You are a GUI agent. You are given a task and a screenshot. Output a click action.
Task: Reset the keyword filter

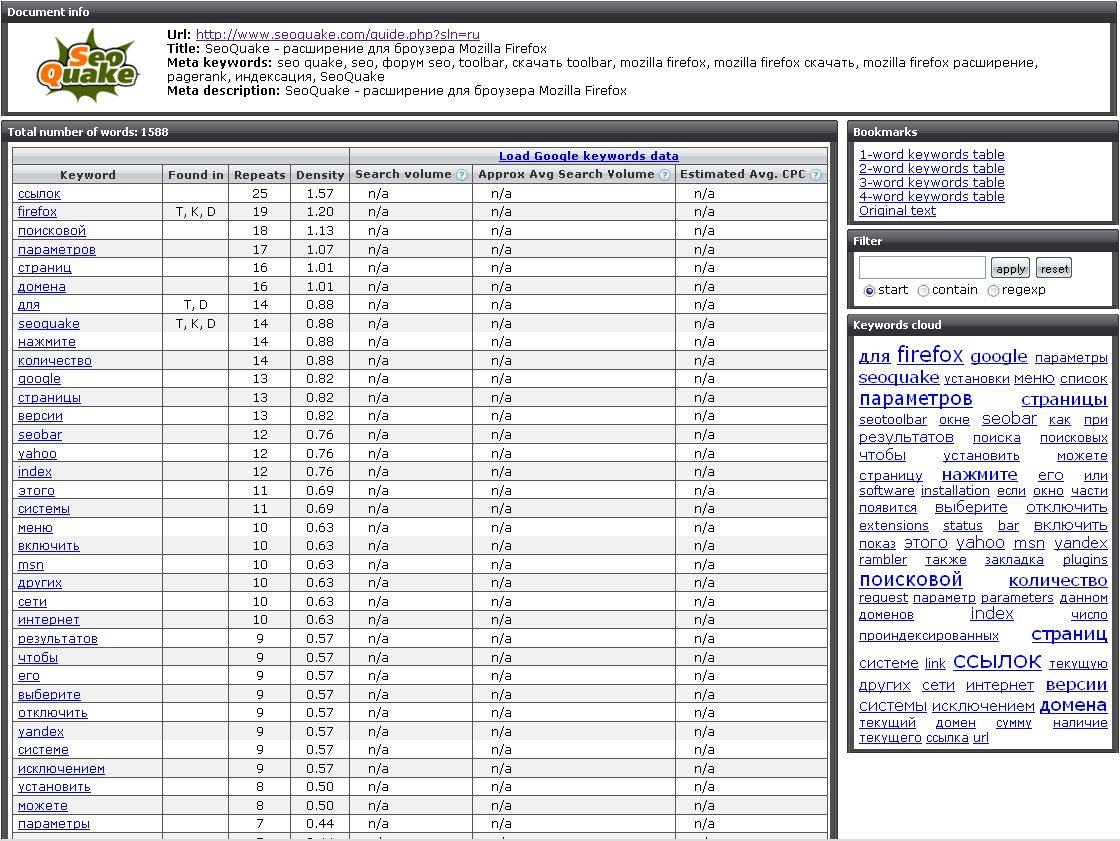click(1054, 269)
